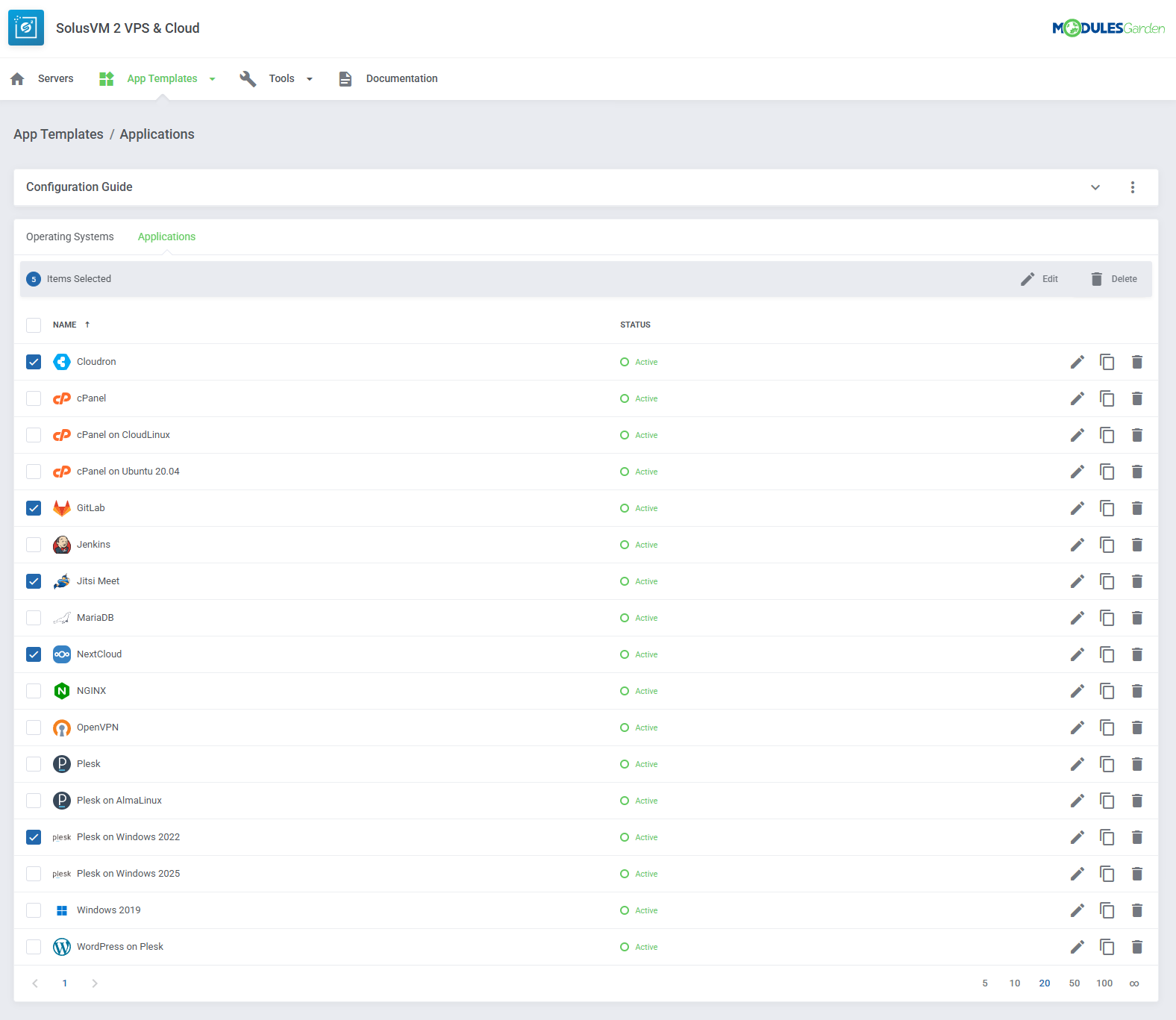Viewport: 1176px width, 1020px height.
Task: Select the Jenkins row checkbox
Action: pyautogui.click(x=34, y=545)
